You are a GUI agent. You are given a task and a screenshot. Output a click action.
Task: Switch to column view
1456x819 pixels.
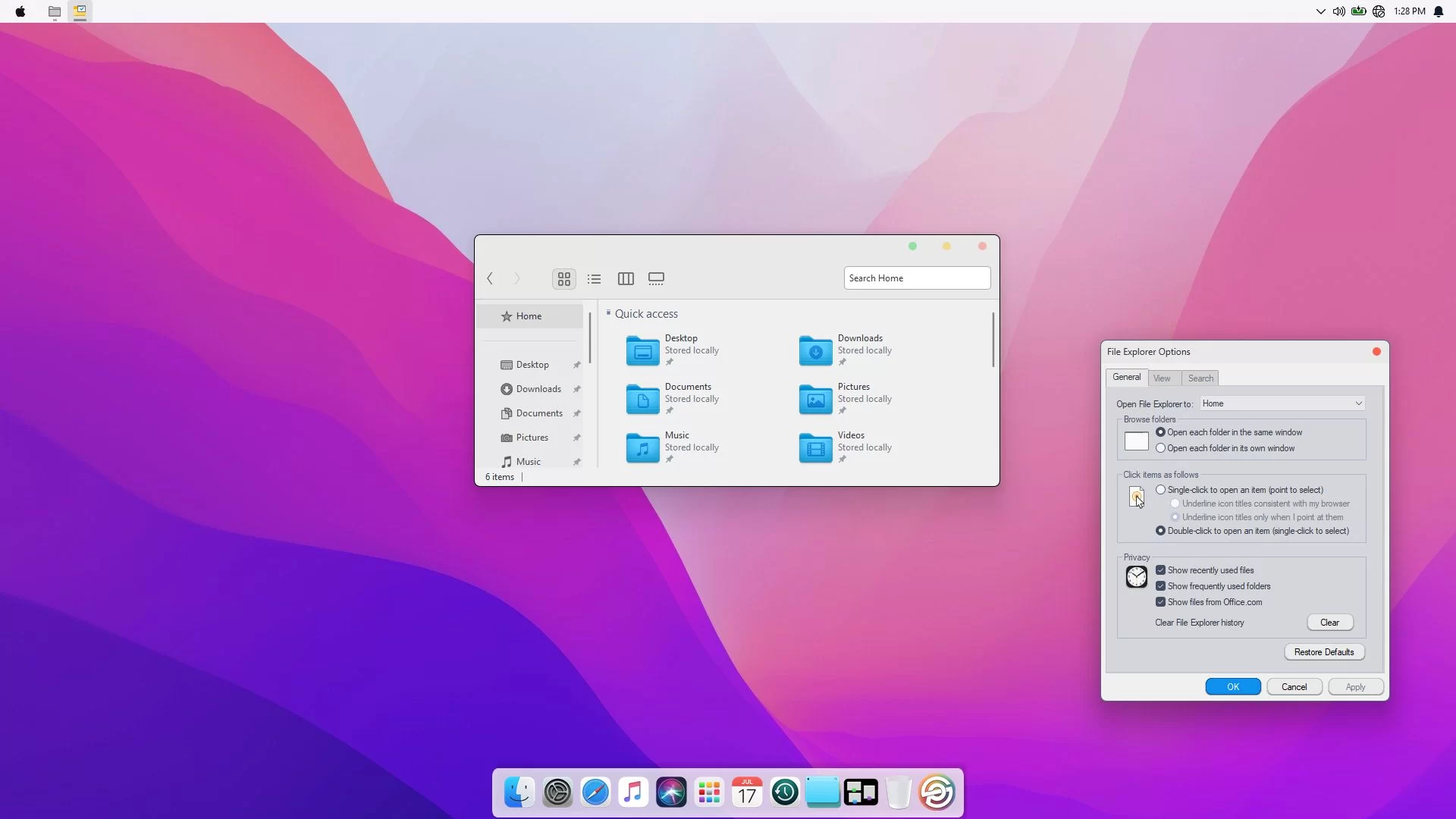point(626,279)
